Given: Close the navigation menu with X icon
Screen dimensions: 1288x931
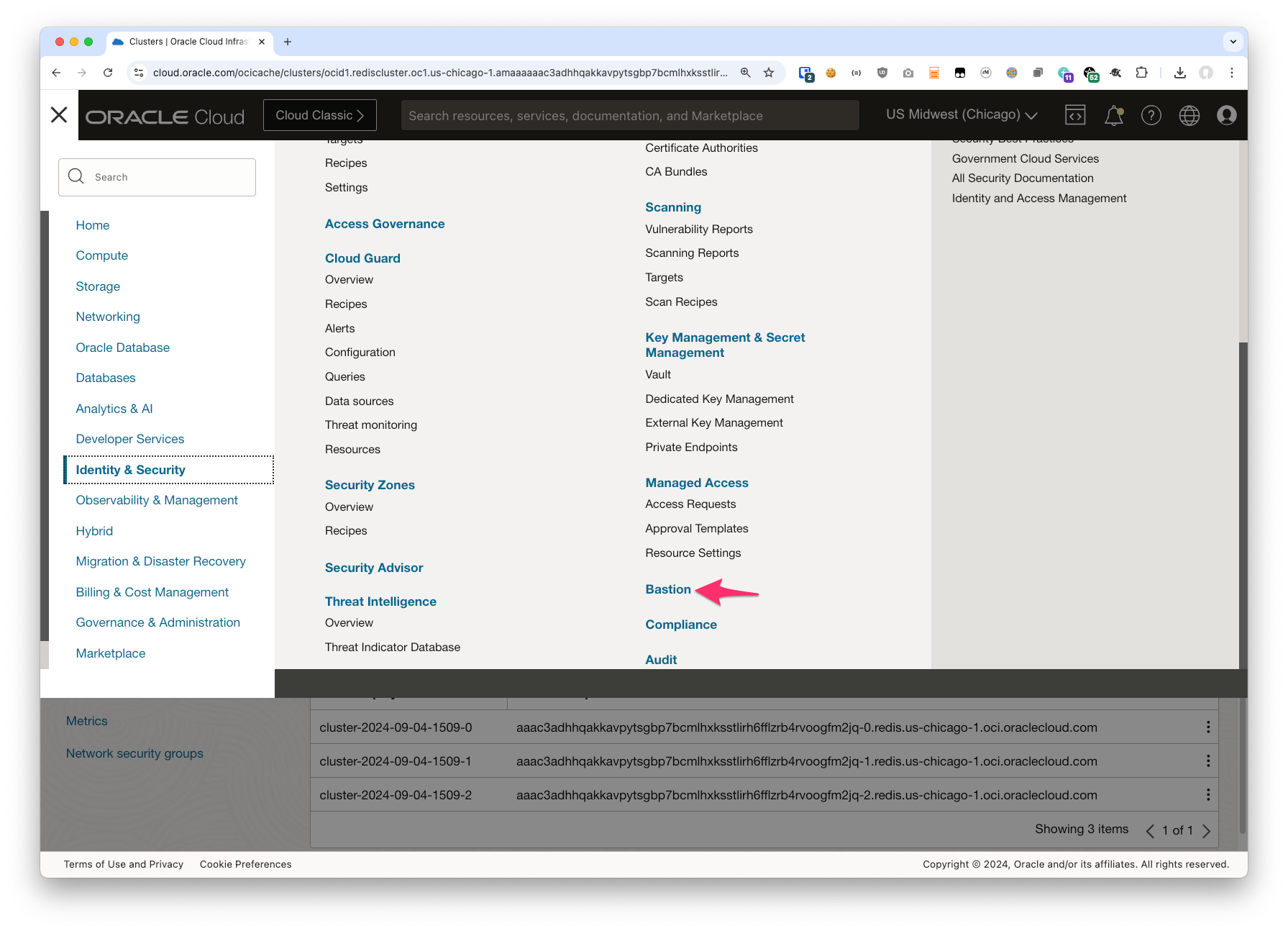Looking at the screenshot, I should tap(59, 115).
